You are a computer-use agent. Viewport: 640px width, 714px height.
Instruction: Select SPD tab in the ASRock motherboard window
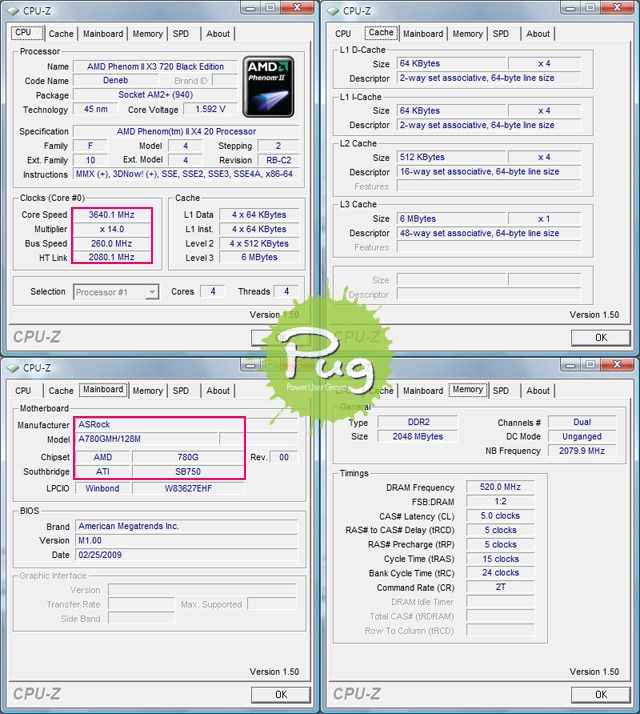181,391
